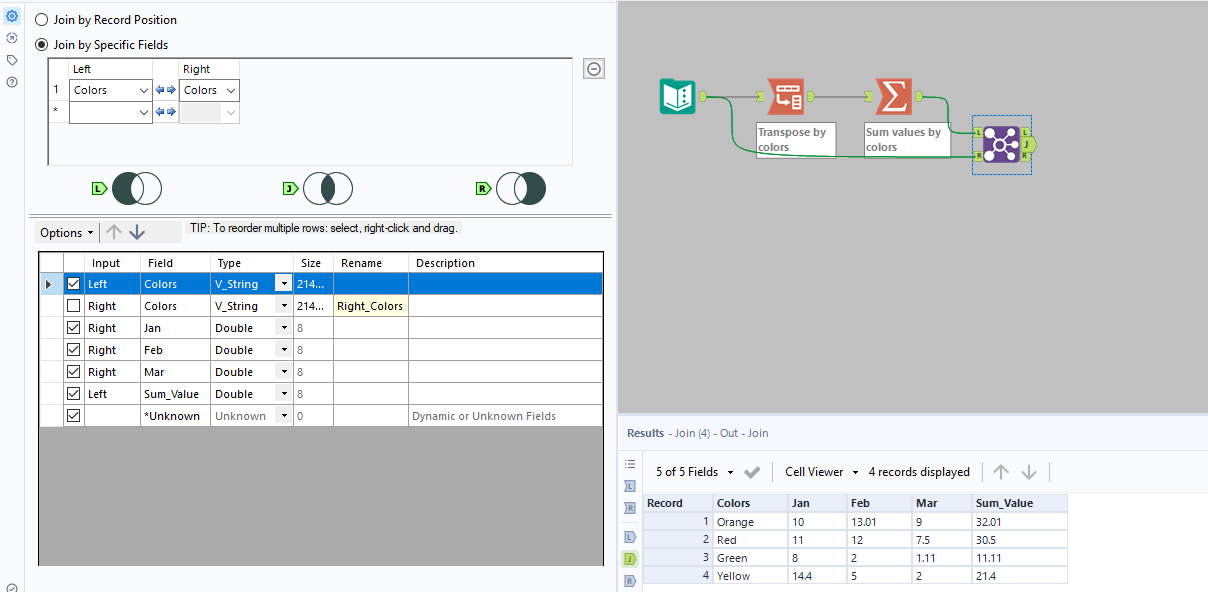The width and height of the screenshot is (1208, 592).
Task: Show the R output results anchor
Action: pyautogui.click(x=628, y=580)
